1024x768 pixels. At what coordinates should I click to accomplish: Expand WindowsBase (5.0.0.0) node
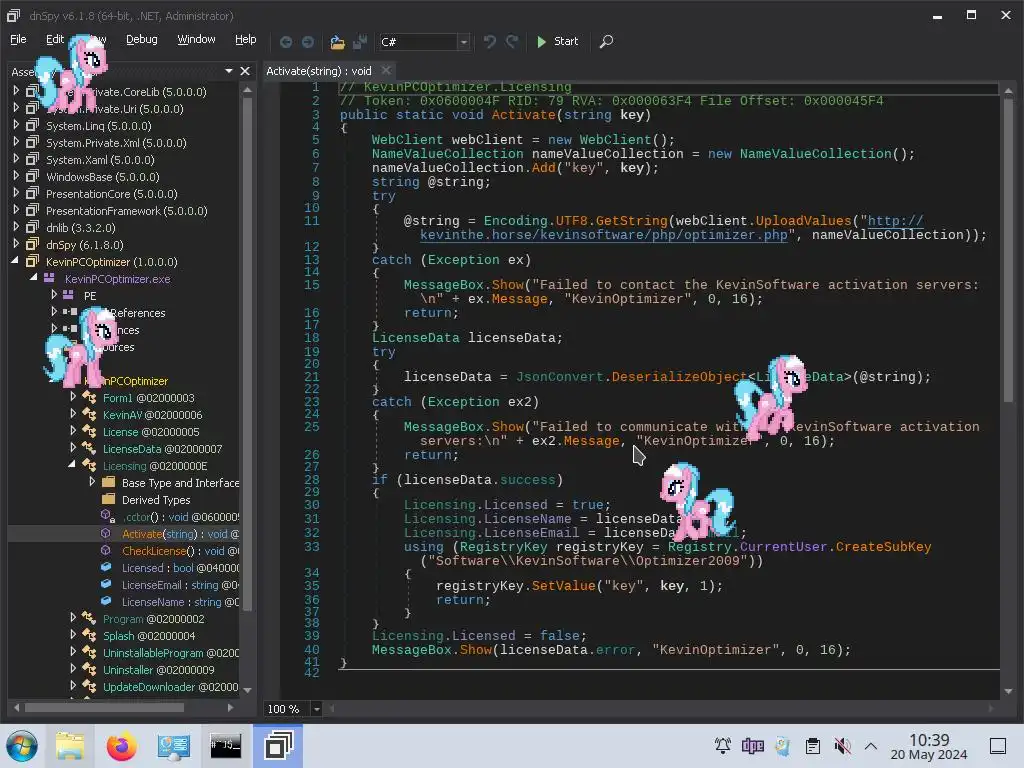point(16,176)
